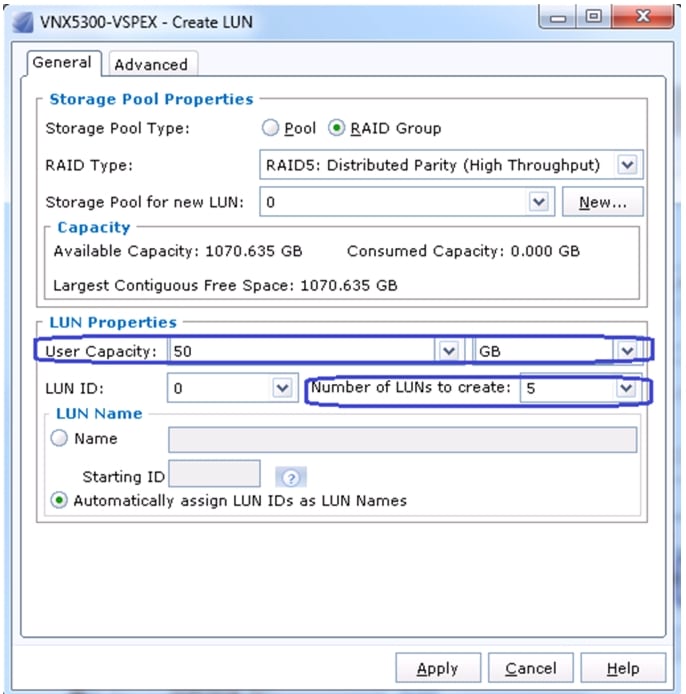Image resolution: width=686 pixels, height=694 pixels.
Task: Expand the LUN ID dropdown
Action: click(282, 388)
